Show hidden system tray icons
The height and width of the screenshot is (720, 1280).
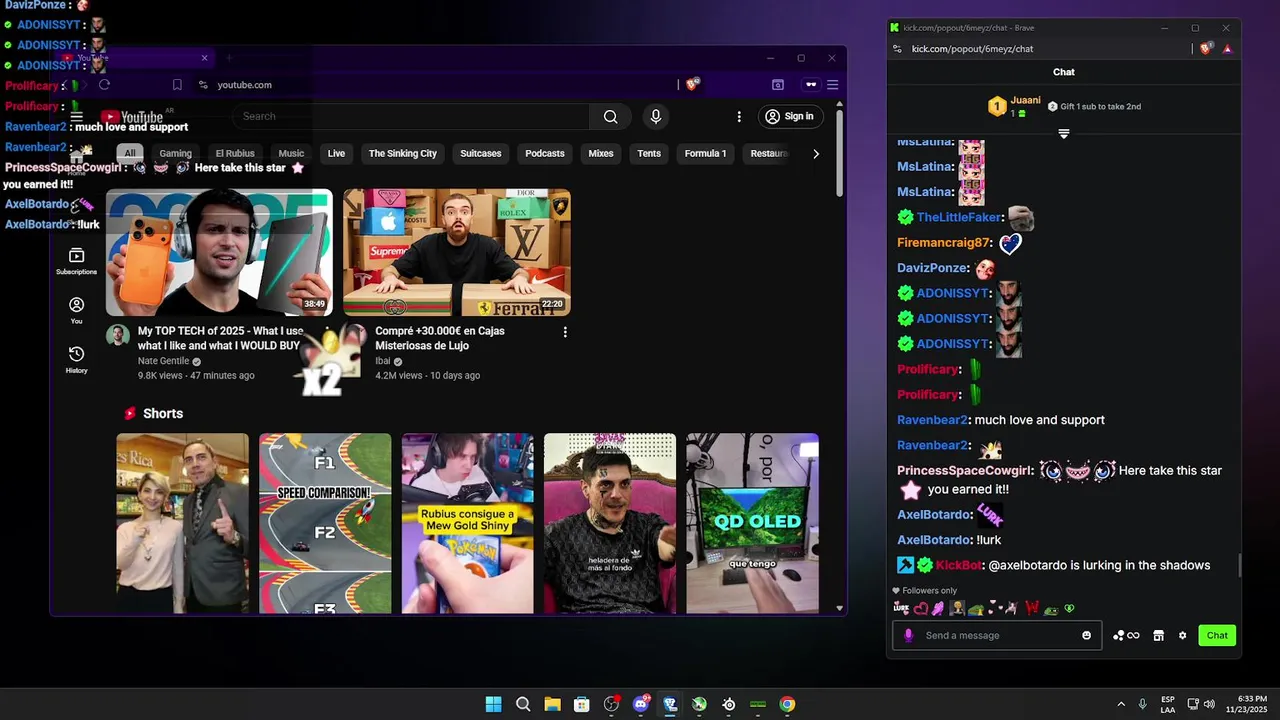[1121, 704]
